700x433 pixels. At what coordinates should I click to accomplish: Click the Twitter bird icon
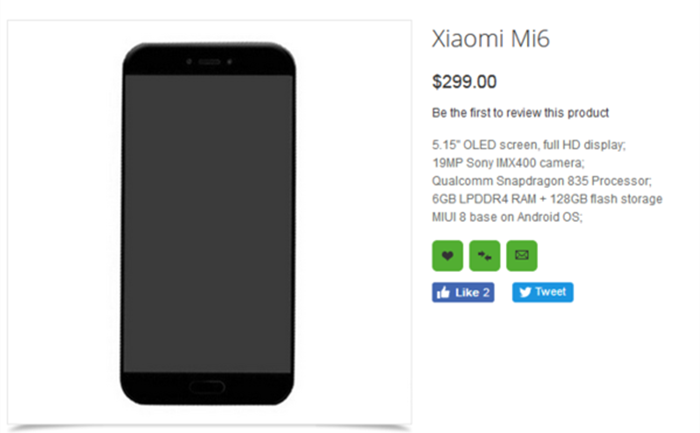click(525, 292)
